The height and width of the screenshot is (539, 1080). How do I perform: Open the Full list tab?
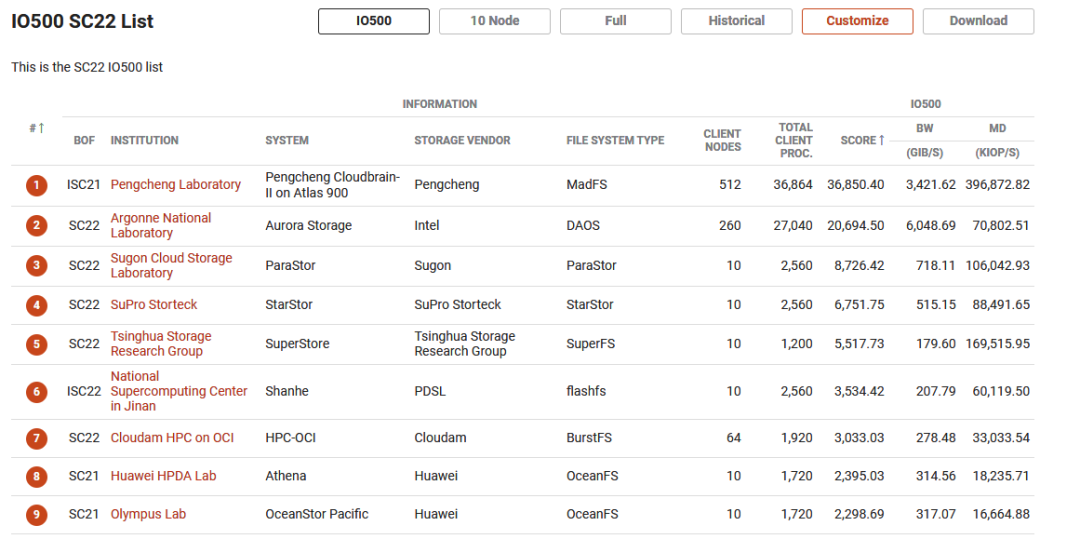point(616,21)
